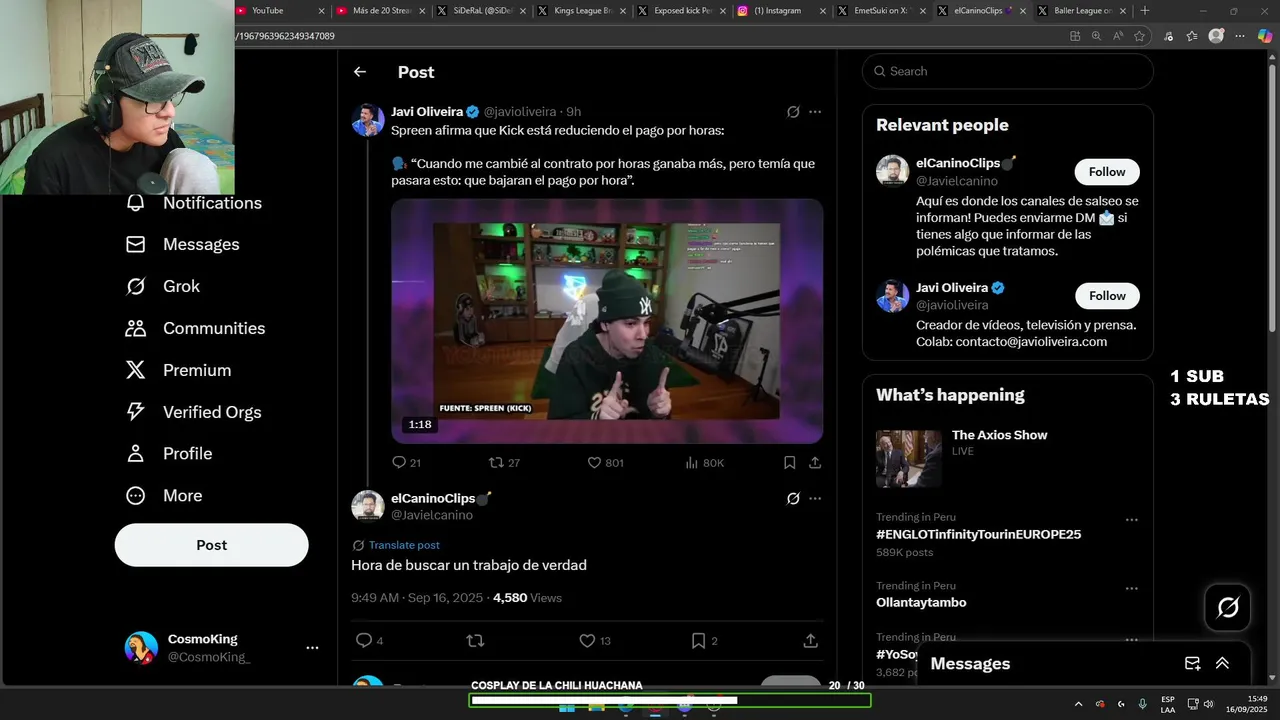Image resolution: width=1280 pixels, height=720 pixels.
Task: Switch to Instagram browser tab
Action: click(x=782, y=11)
